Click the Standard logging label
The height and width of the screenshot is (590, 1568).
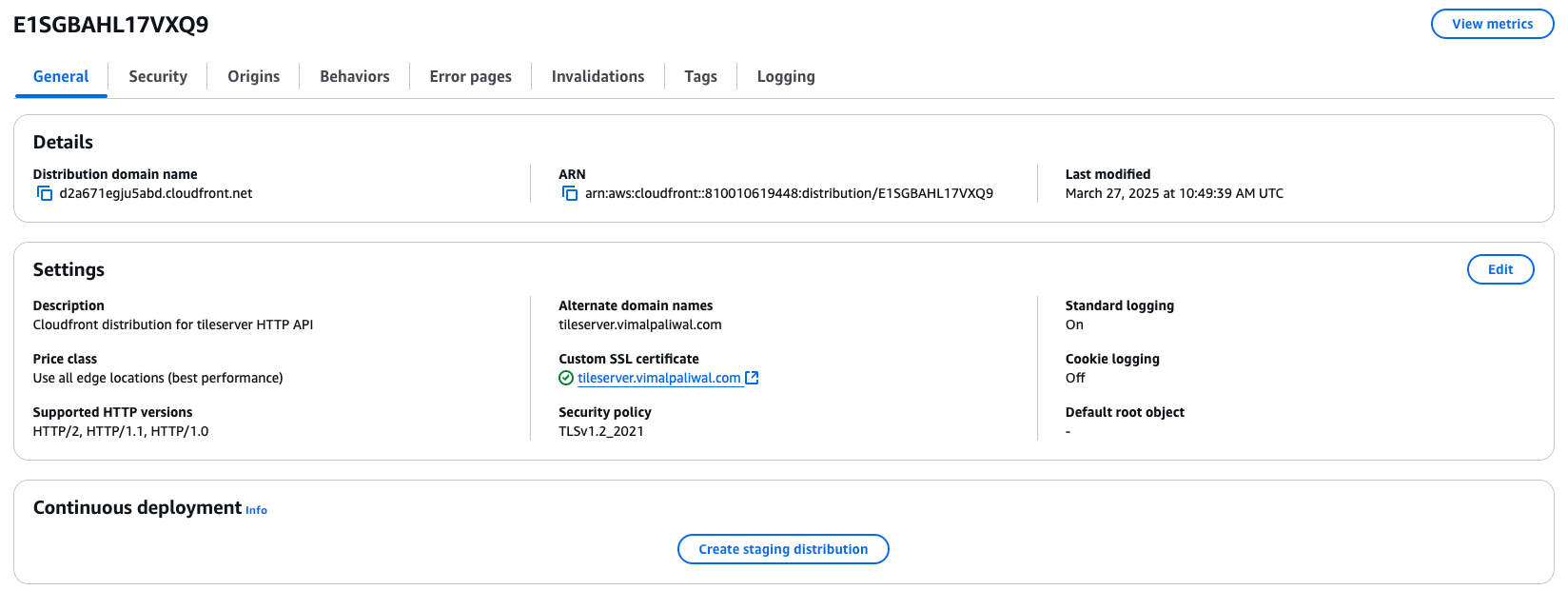pos(1120,305)
